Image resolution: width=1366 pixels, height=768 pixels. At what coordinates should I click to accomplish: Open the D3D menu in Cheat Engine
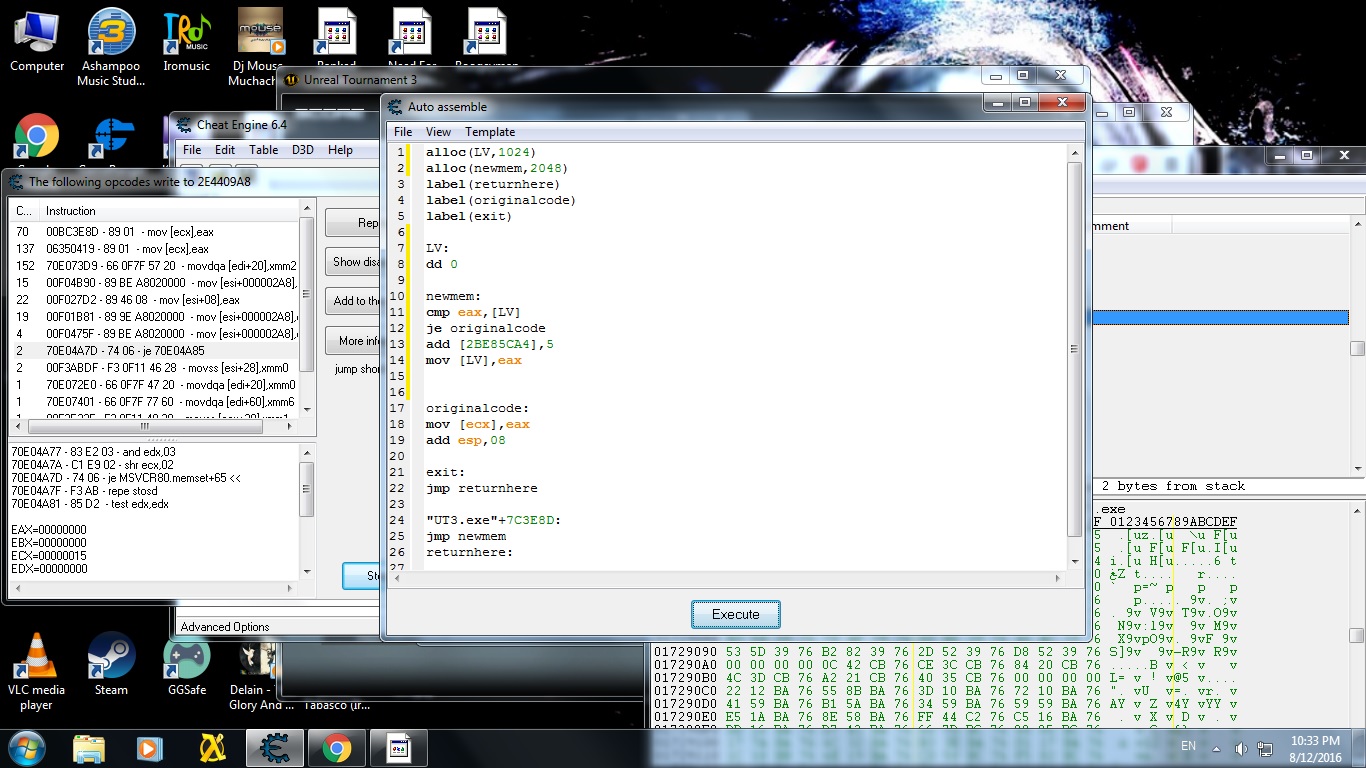click(303, 150)
